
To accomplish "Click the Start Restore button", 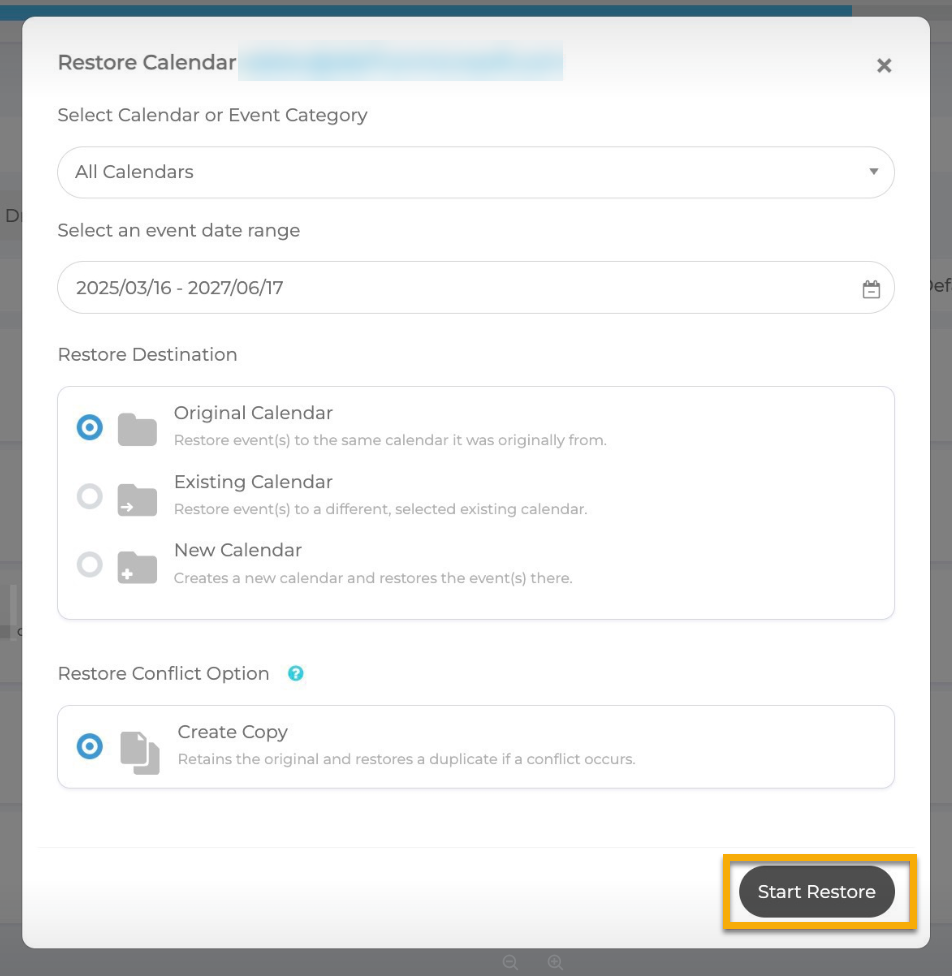I will [x=816, y=892].
